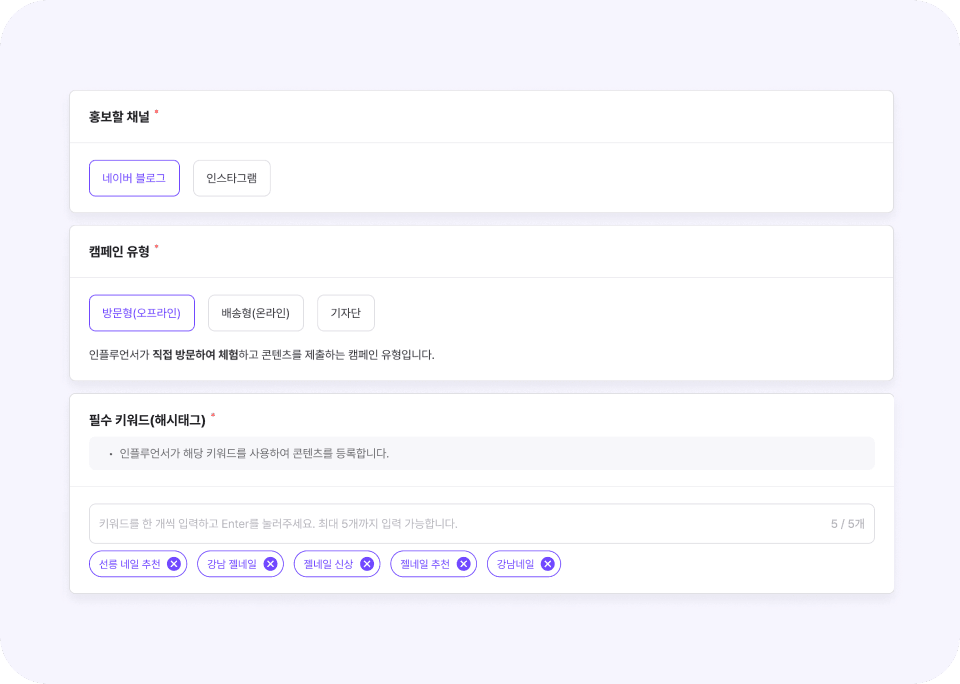Image resolution: width=960 pixels, height=684 pixels.
Task: Choose 배송형(온라인) campaign type
Action: 255,313
